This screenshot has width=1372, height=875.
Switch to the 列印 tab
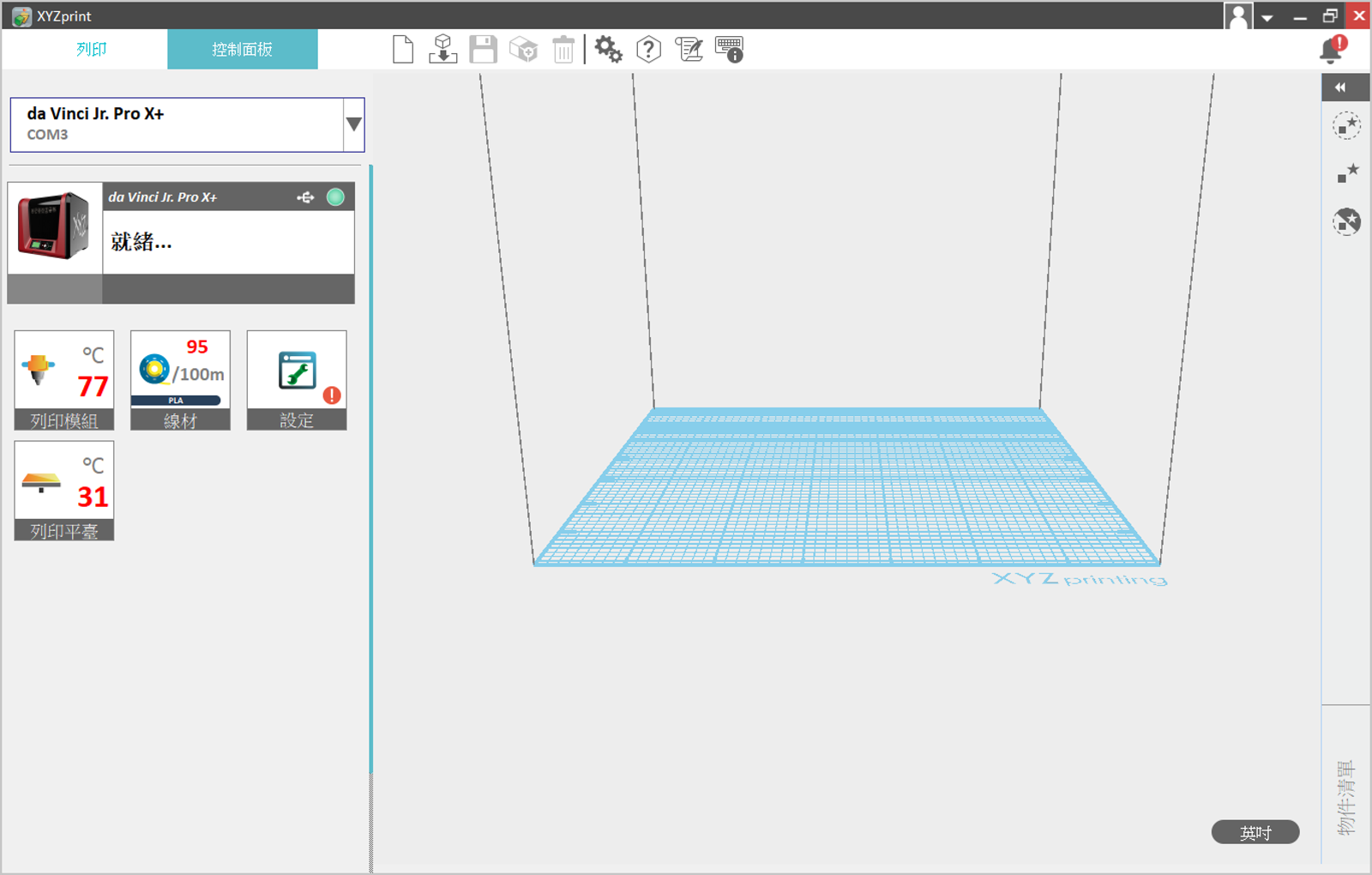(x=91, y=50)
